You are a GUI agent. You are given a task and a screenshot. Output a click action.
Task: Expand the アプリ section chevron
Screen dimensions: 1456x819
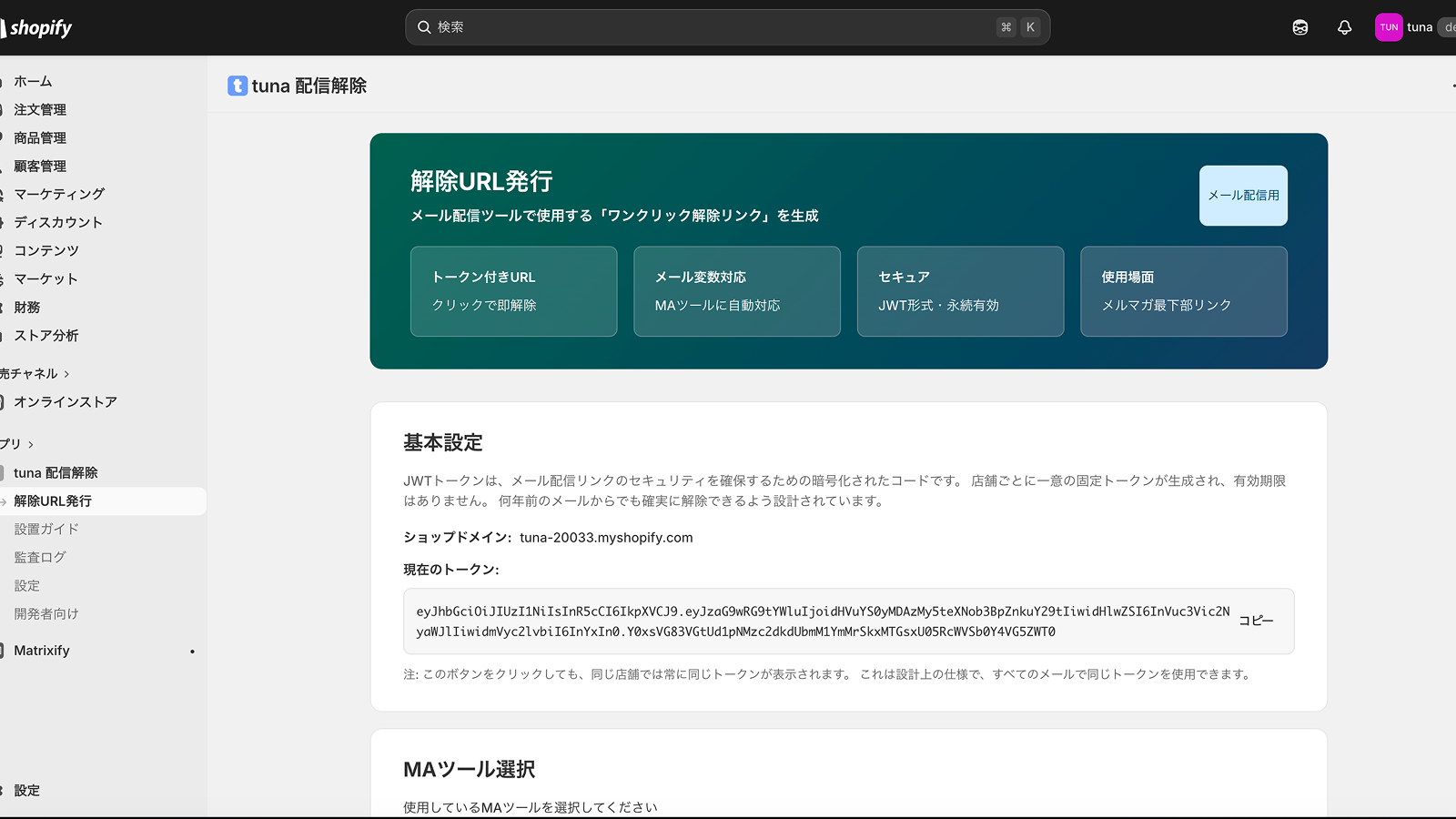point(31,444)
